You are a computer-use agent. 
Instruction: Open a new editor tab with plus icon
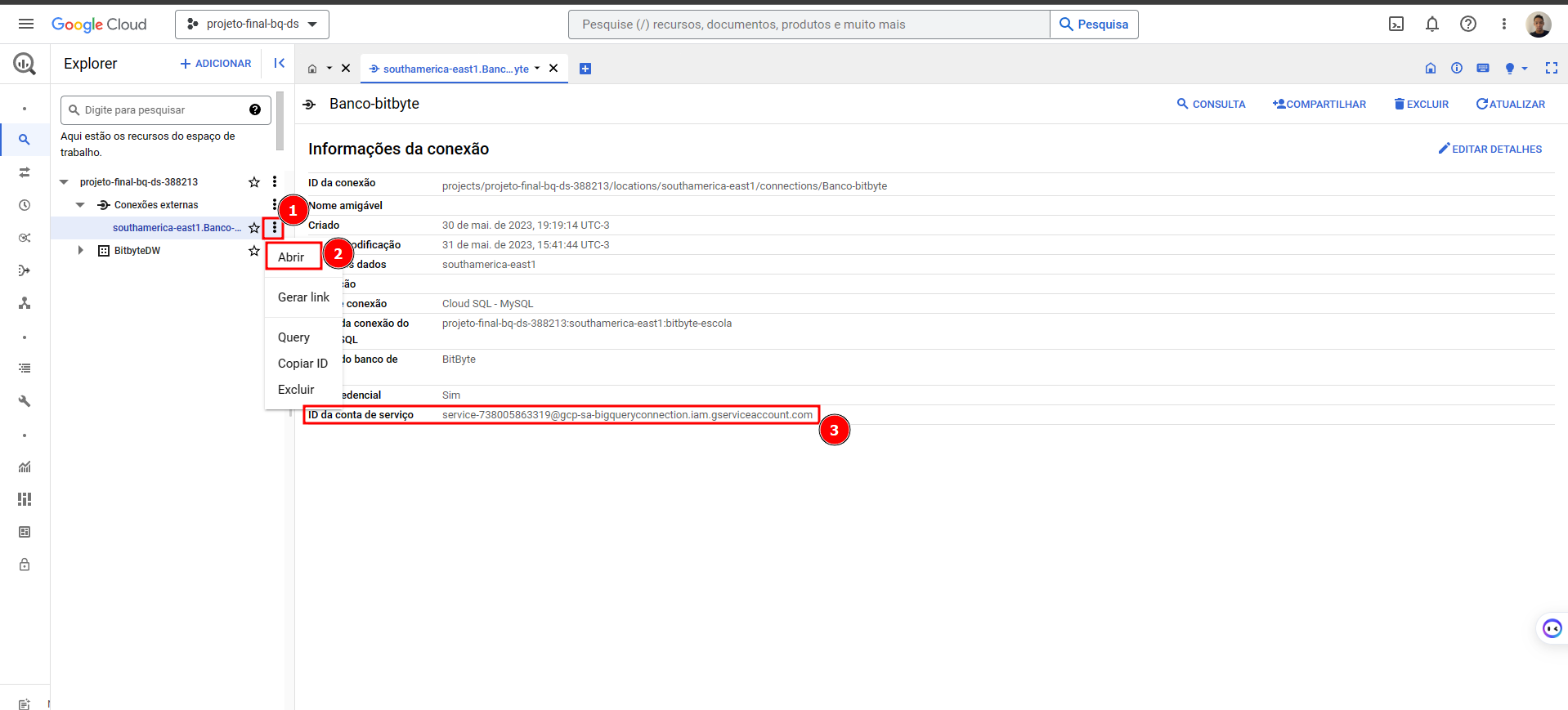pos(585,69)
